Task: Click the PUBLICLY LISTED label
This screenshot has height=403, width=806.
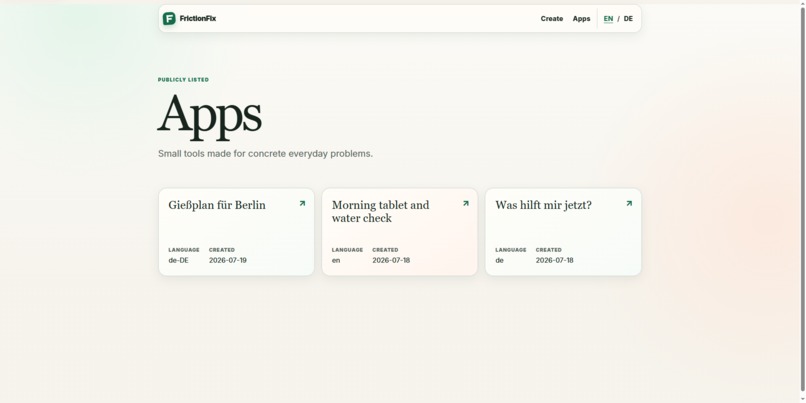Action: [x=184, y=80]
